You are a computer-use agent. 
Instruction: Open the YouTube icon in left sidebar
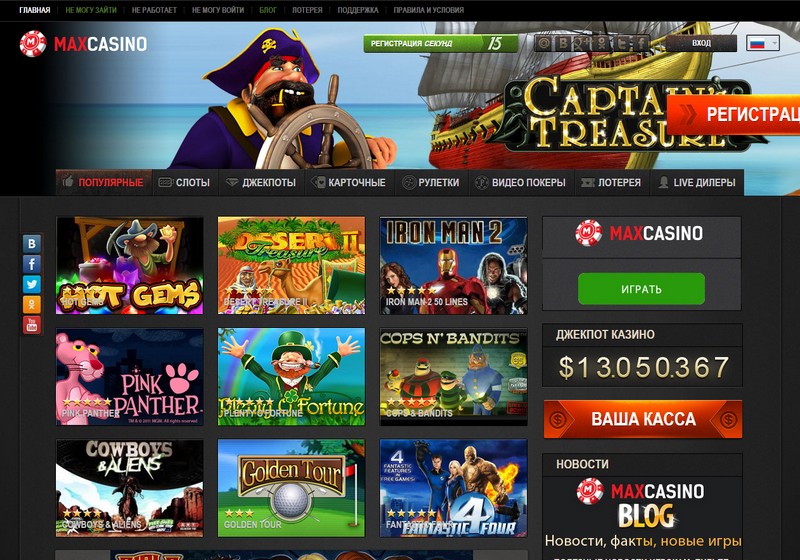point(32,325)
